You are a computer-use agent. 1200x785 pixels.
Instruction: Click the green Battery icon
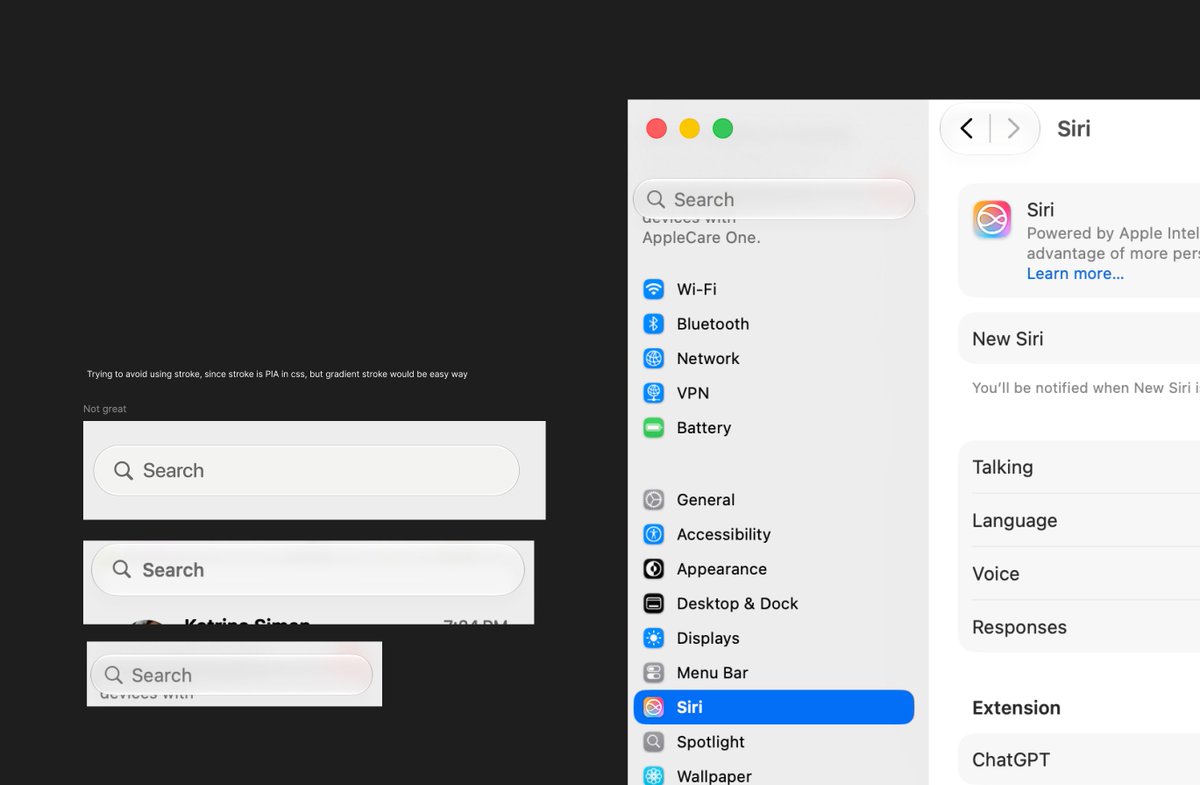[654, 428]
